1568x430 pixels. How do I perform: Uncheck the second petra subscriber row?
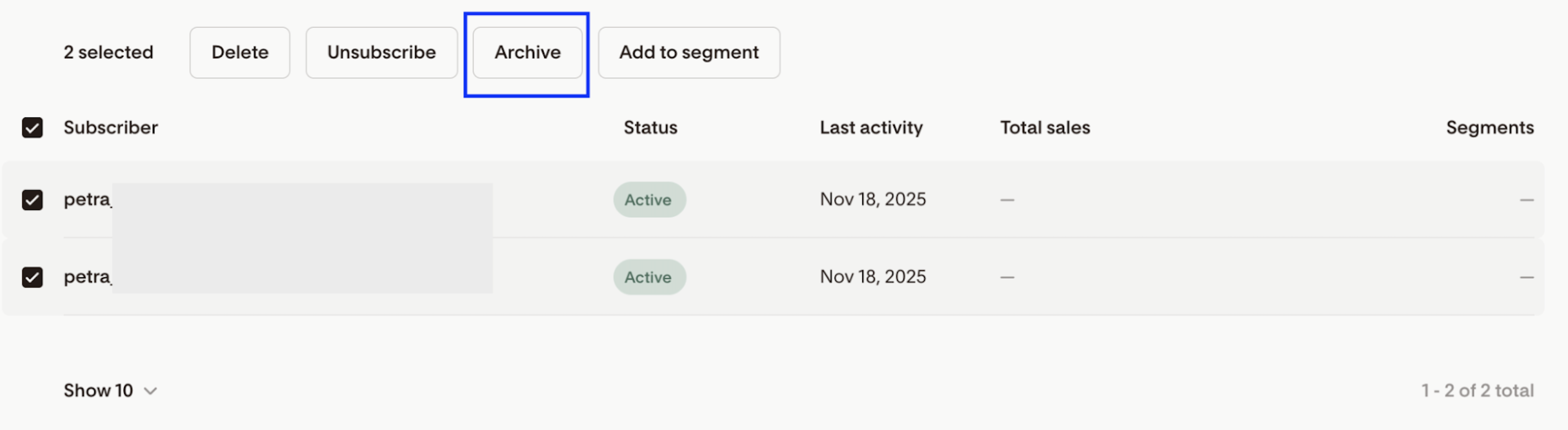coord(33,277)
